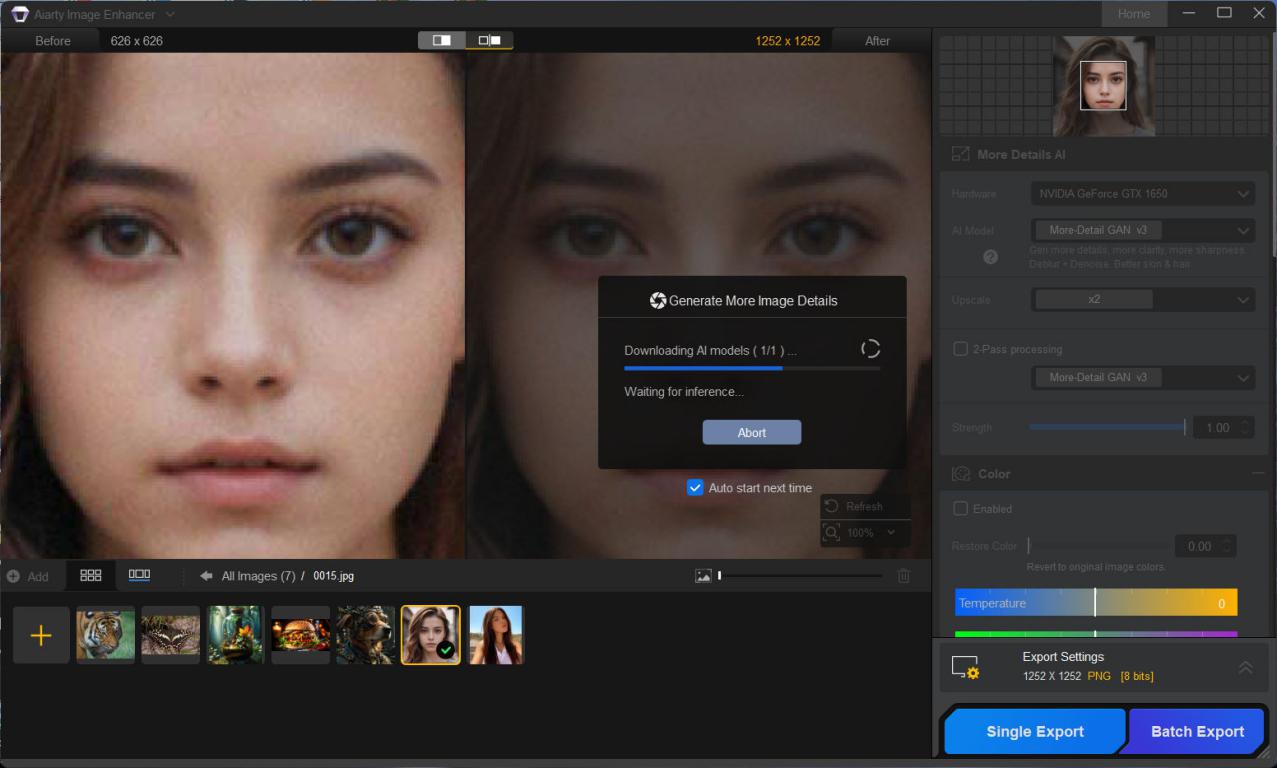Click the yellow plus add-image tile
This screenshot has width=1277, height=768.
41,636
